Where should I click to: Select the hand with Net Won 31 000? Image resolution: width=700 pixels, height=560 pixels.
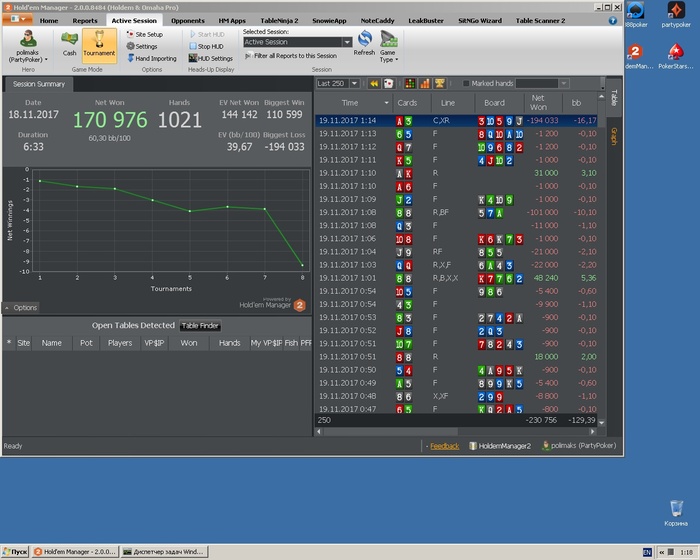pos(456,173)
